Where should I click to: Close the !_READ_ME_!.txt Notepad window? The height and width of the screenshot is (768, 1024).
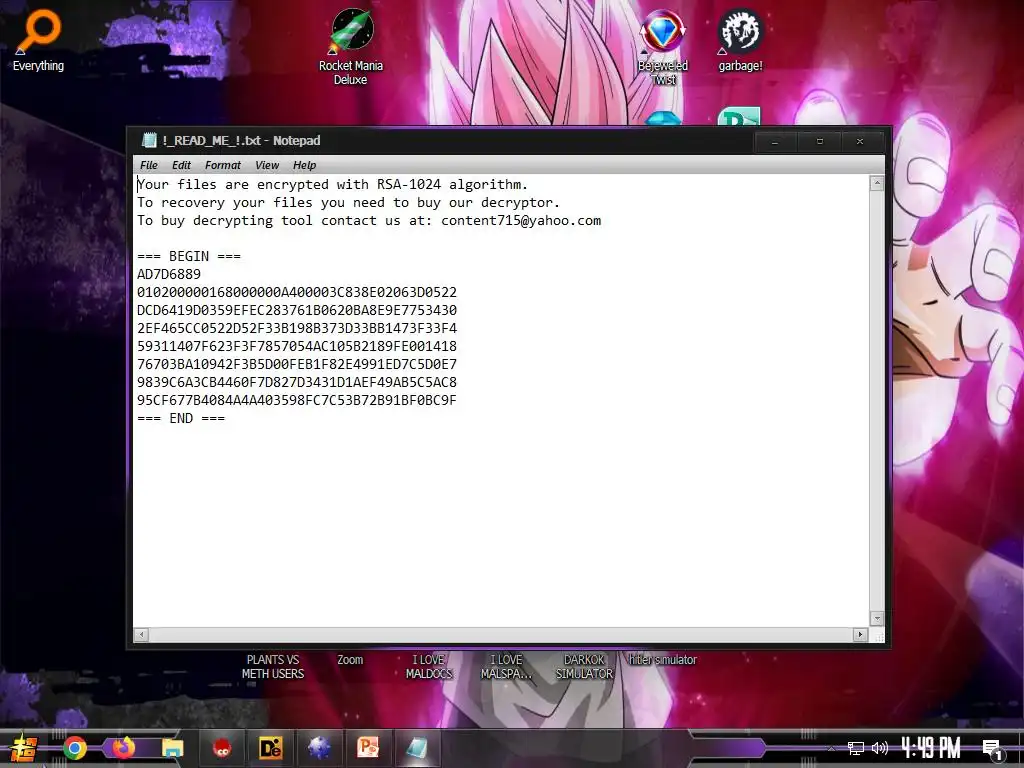click(860, 142)
